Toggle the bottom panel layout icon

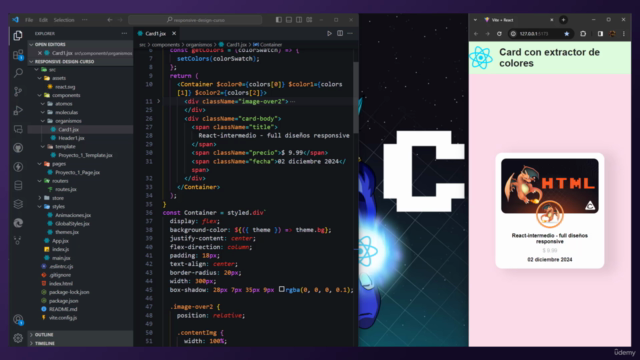tap(289, 20)
